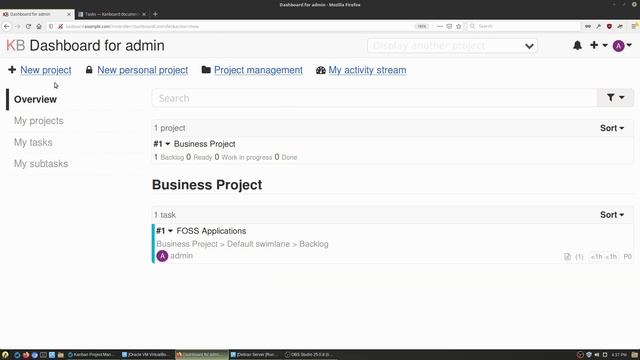Click the Firefox Search box
The image size is (640, 360).
(524, 26)
